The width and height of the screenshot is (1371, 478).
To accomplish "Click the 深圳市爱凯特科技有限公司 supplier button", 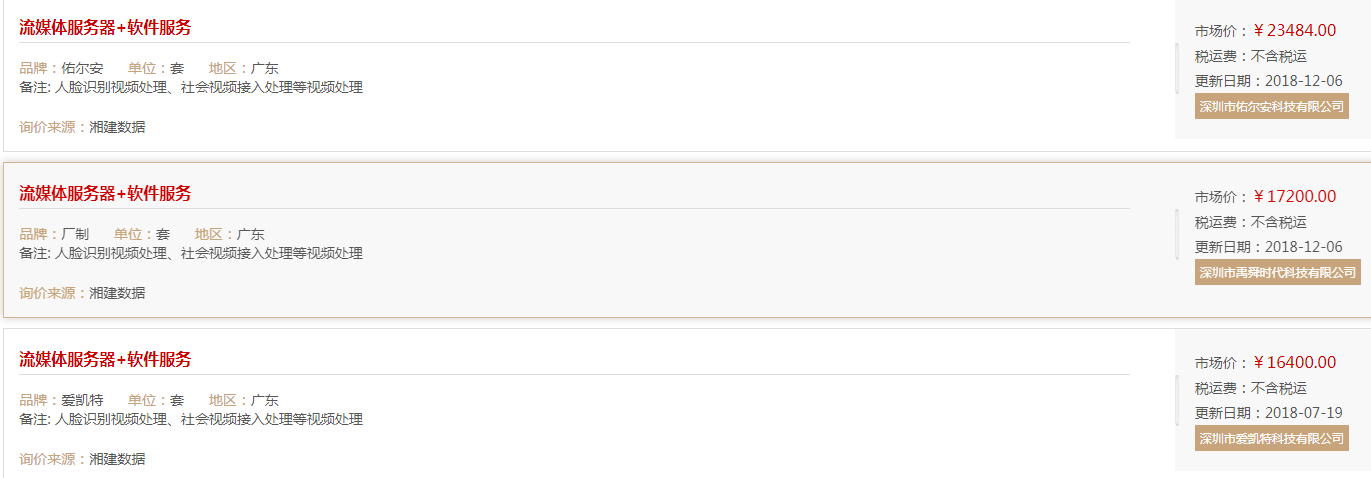I will (x=1271, y=438).
